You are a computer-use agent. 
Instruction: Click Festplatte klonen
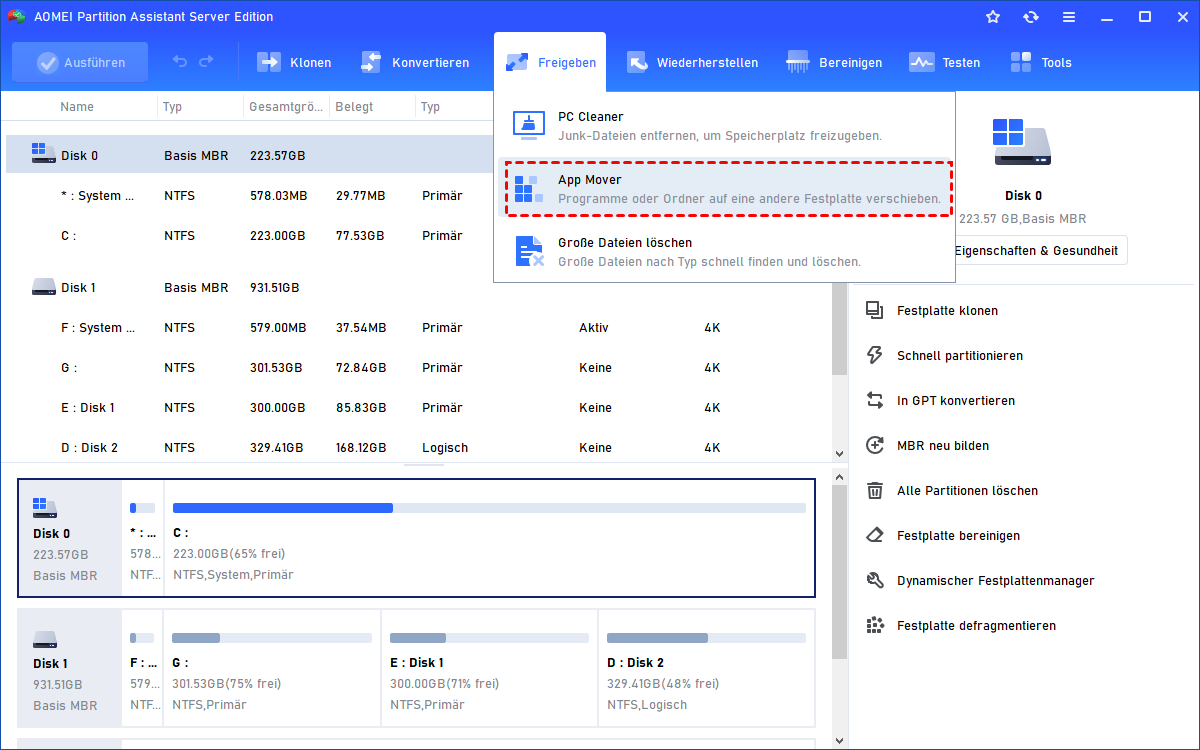click(x=947, y=311)
